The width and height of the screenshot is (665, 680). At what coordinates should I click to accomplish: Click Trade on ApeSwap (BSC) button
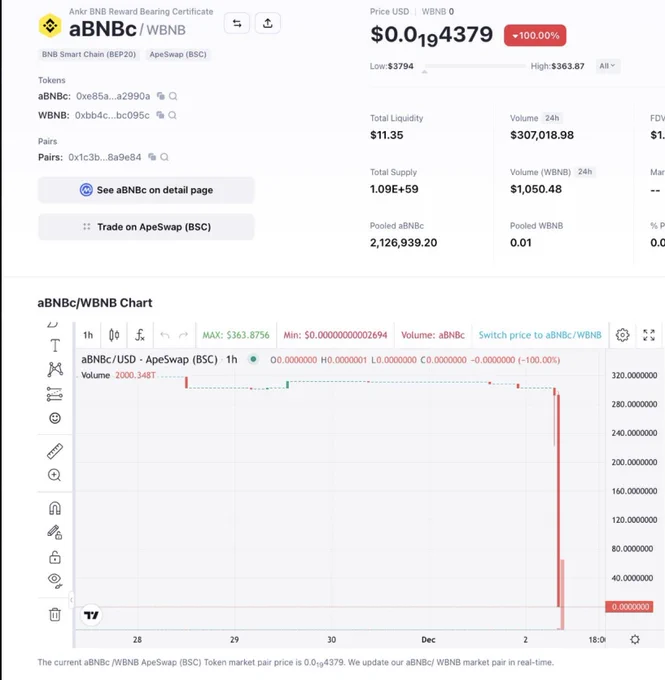[x=146, y=227]
